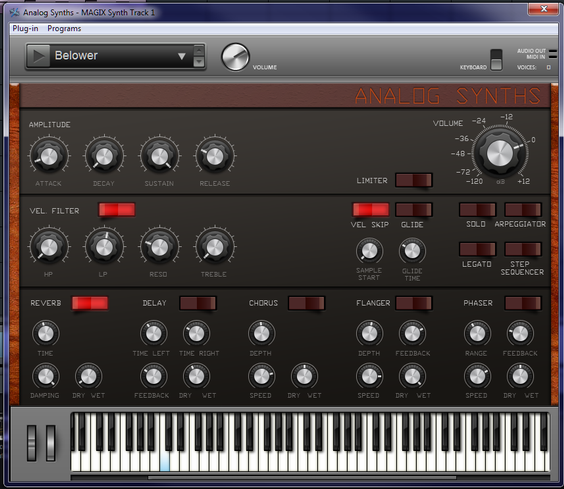Toggle the Keyboard visibility switch
Viewport: 564px width, 489px height.
coord(496,59)
